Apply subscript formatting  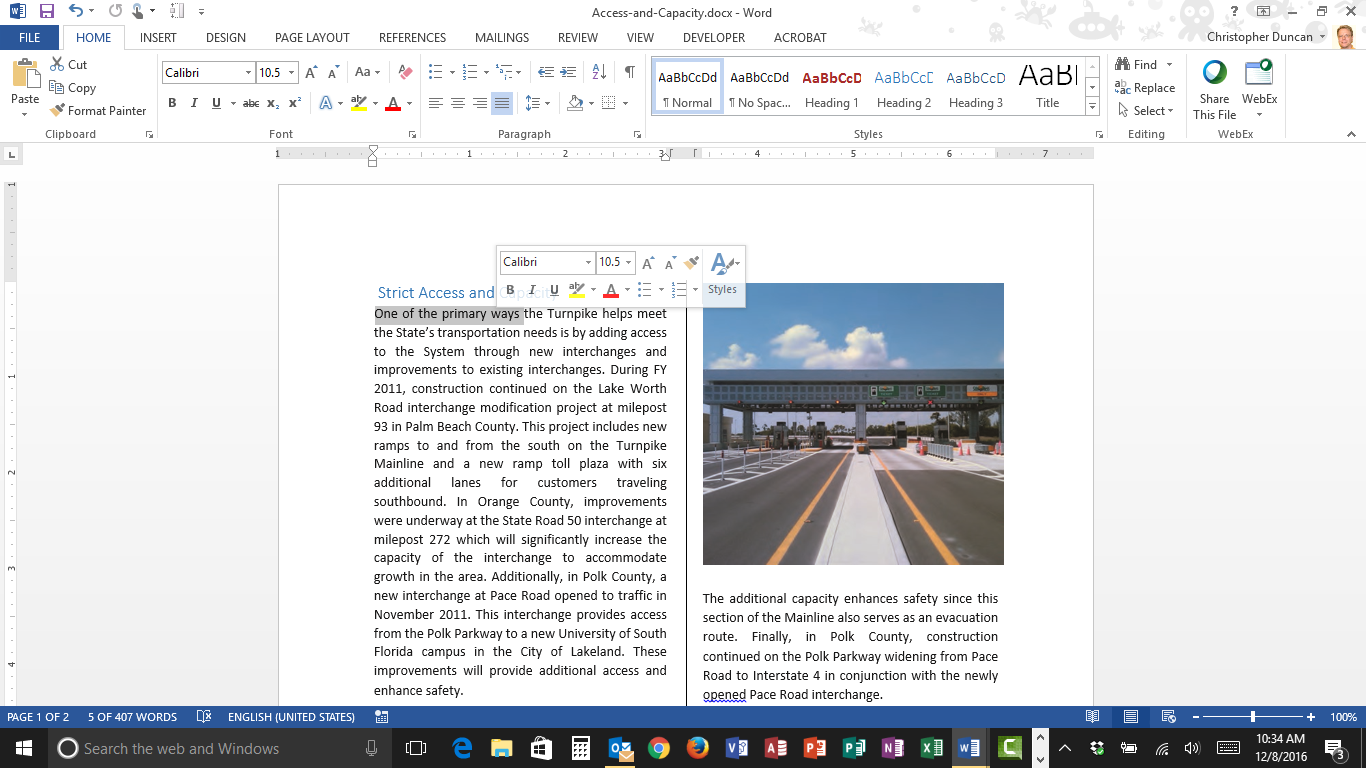(272, 103)
